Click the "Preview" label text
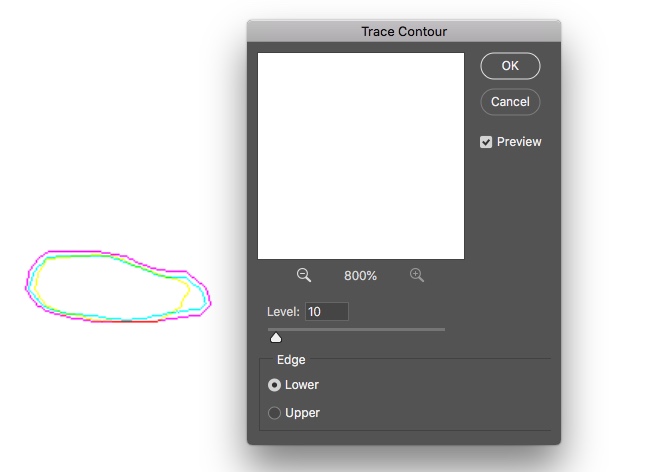This screenshot has height=472, width=646. [519, 142]
